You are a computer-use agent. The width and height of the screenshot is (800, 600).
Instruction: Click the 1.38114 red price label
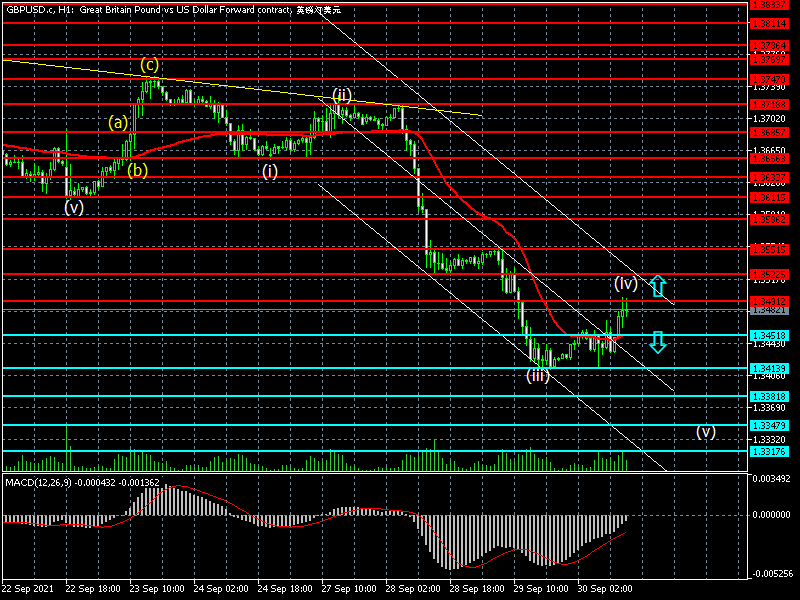click(770, 23)
